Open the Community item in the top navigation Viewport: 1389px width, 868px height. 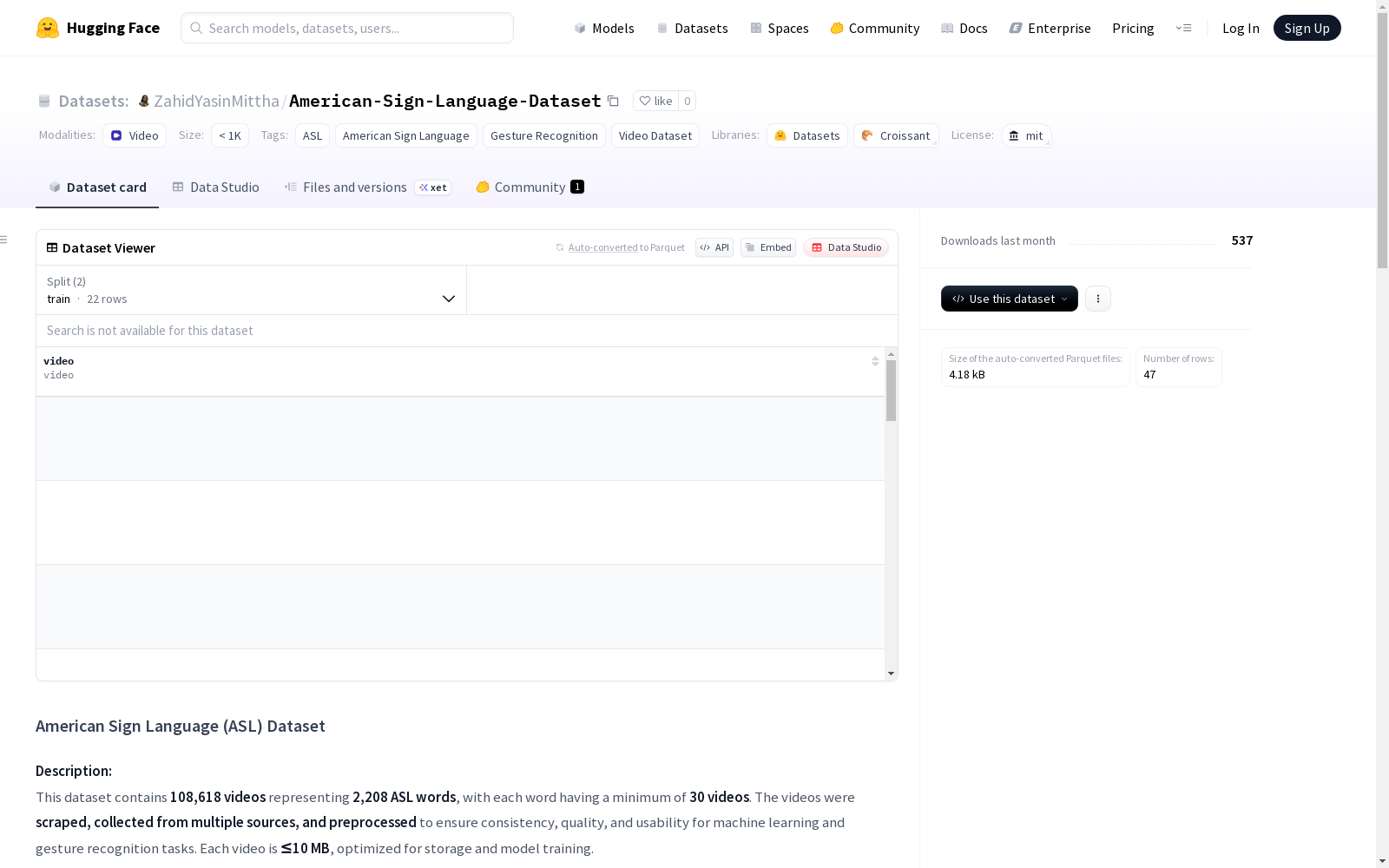875,28
